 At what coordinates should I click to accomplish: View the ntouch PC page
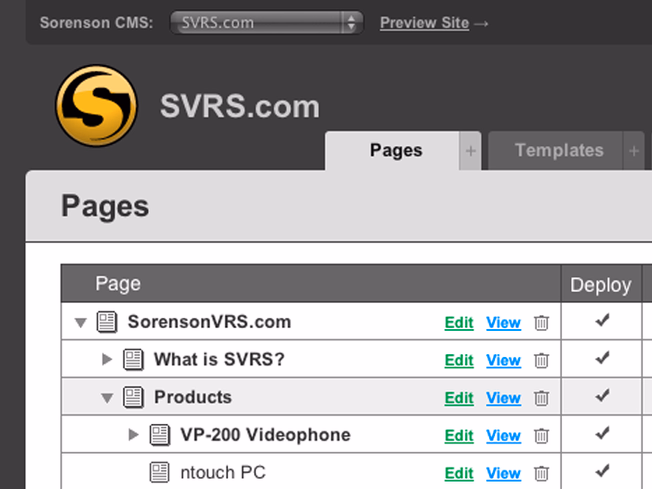(x=503, y=473)
